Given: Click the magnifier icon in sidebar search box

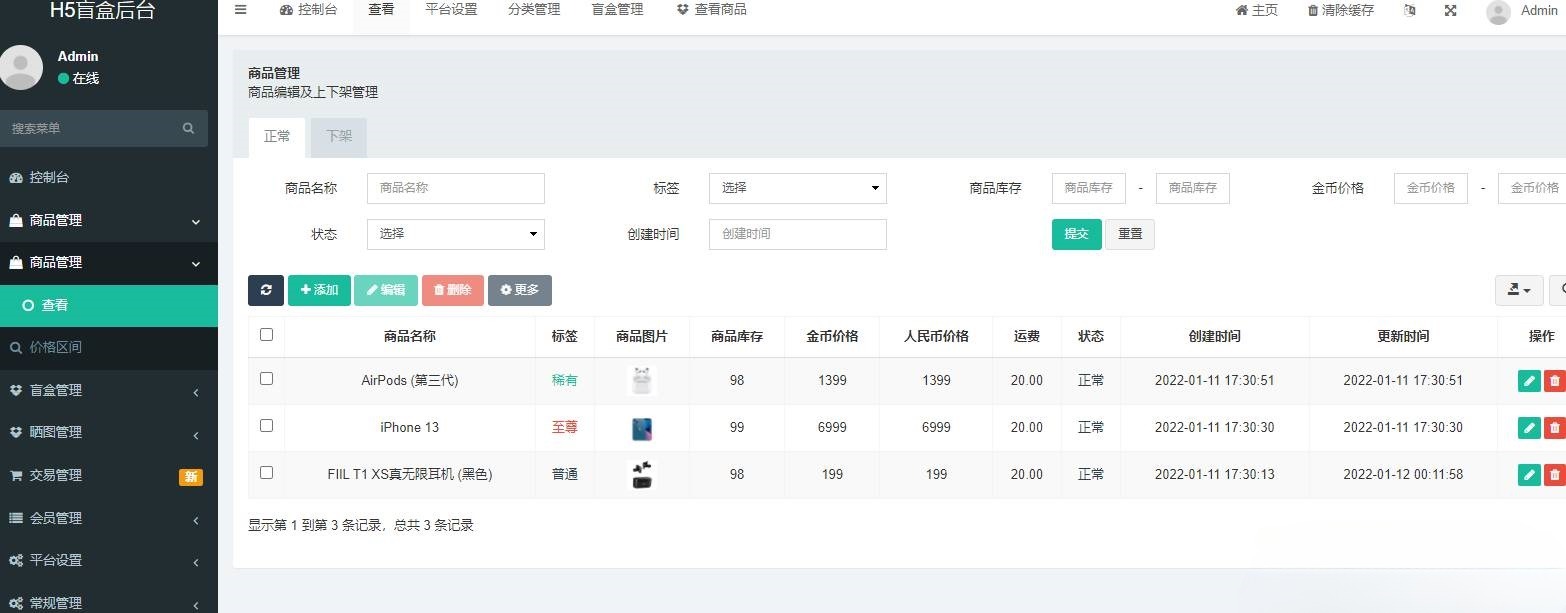Looking at the screenshot, I should [x=188, y=128].
